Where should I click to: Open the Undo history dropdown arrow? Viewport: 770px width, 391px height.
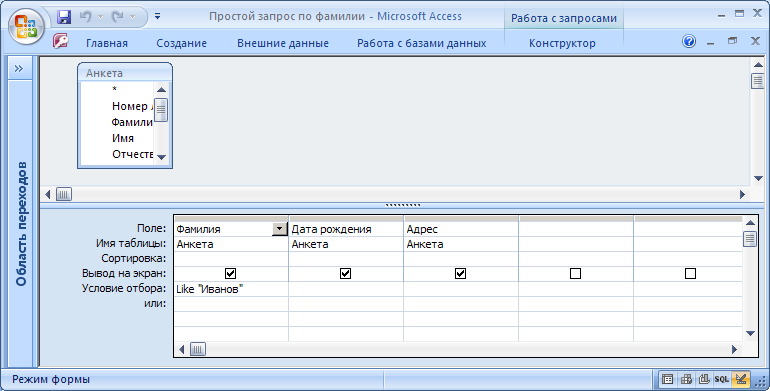click(101, 17)
